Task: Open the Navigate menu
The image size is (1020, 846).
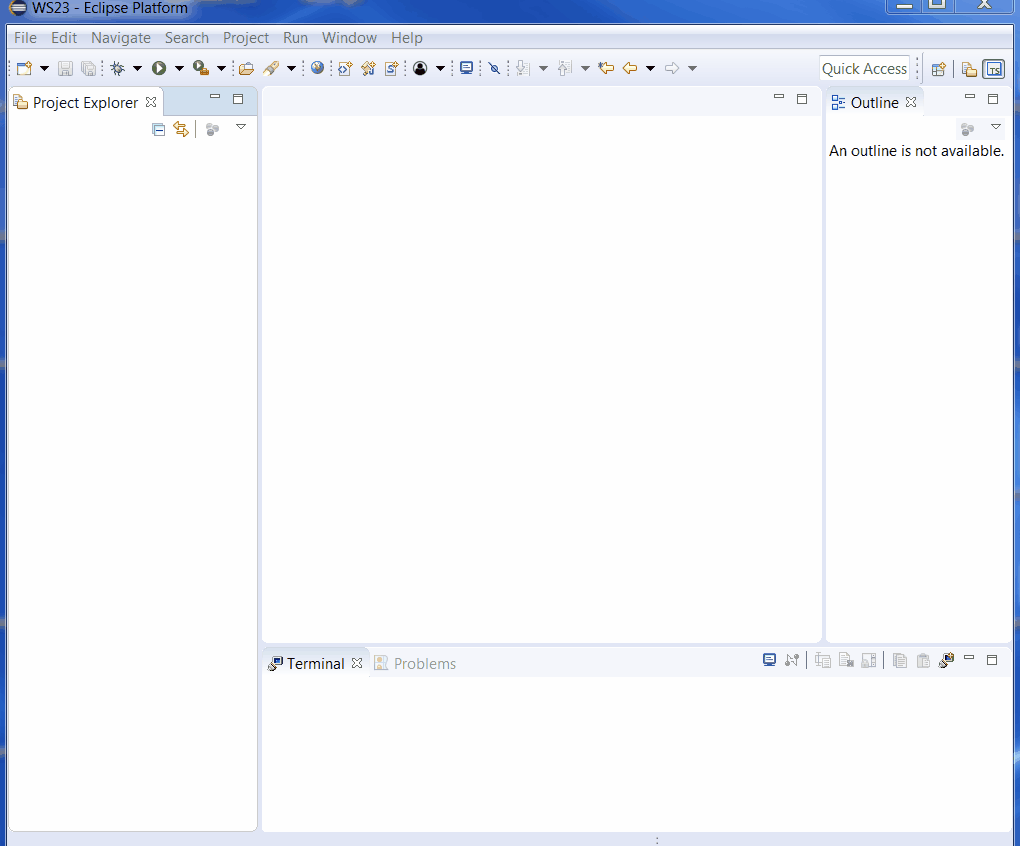Action: point(120,38)
